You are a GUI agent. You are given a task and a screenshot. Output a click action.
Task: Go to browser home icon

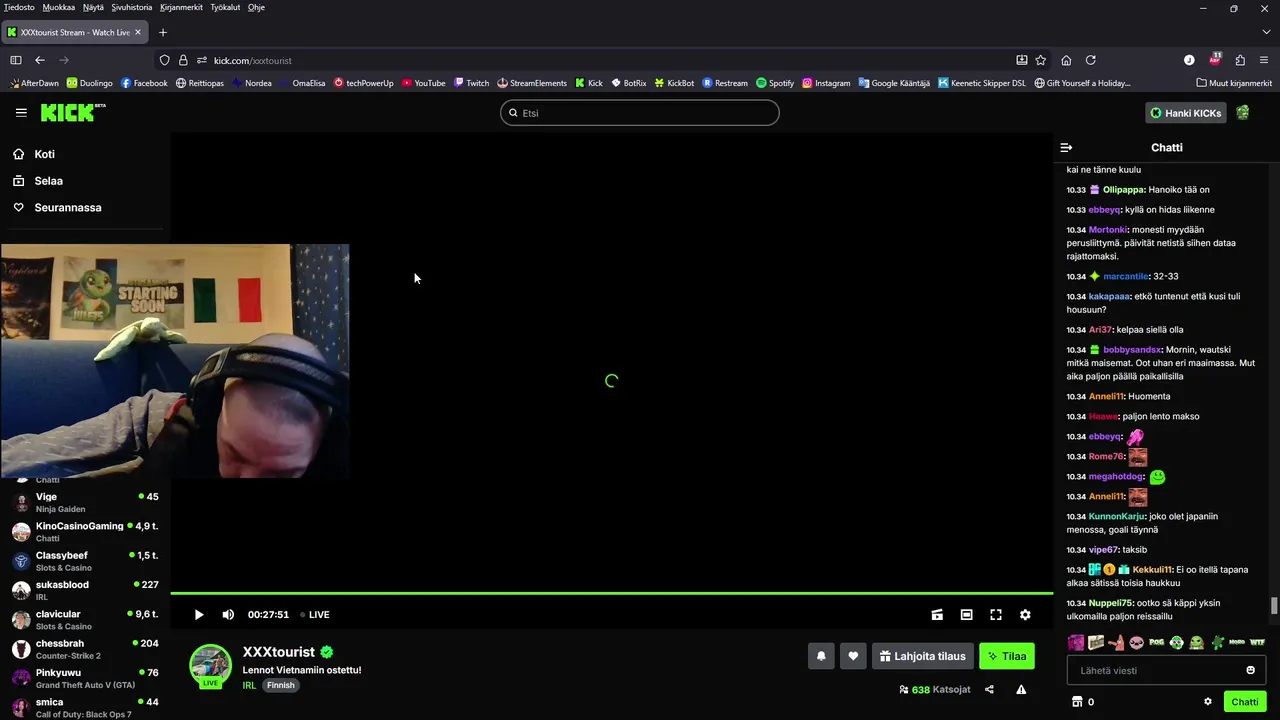[x=1066, y=60]
